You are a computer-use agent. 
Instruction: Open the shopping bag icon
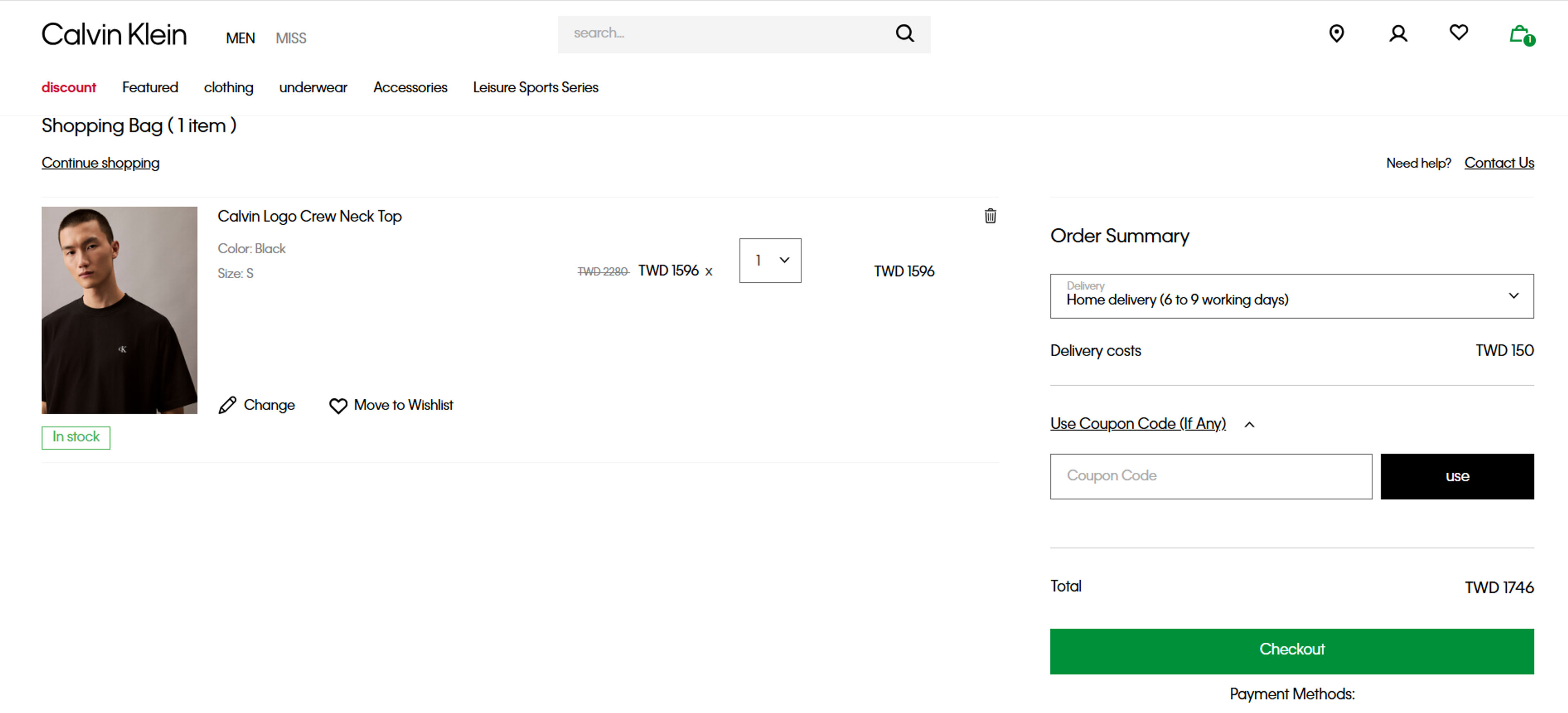pos(1522,35)
